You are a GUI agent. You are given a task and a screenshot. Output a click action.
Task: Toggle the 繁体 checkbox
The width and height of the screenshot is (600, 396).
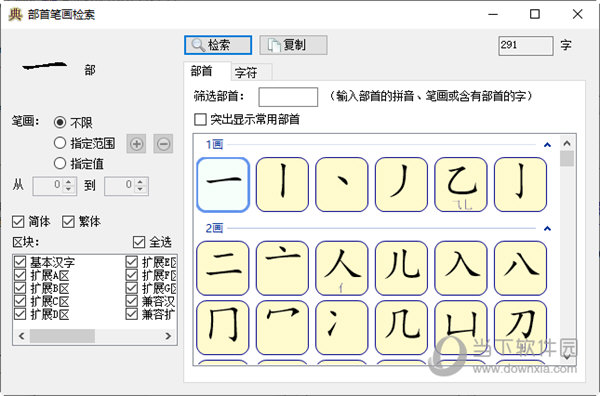(68, 222)
